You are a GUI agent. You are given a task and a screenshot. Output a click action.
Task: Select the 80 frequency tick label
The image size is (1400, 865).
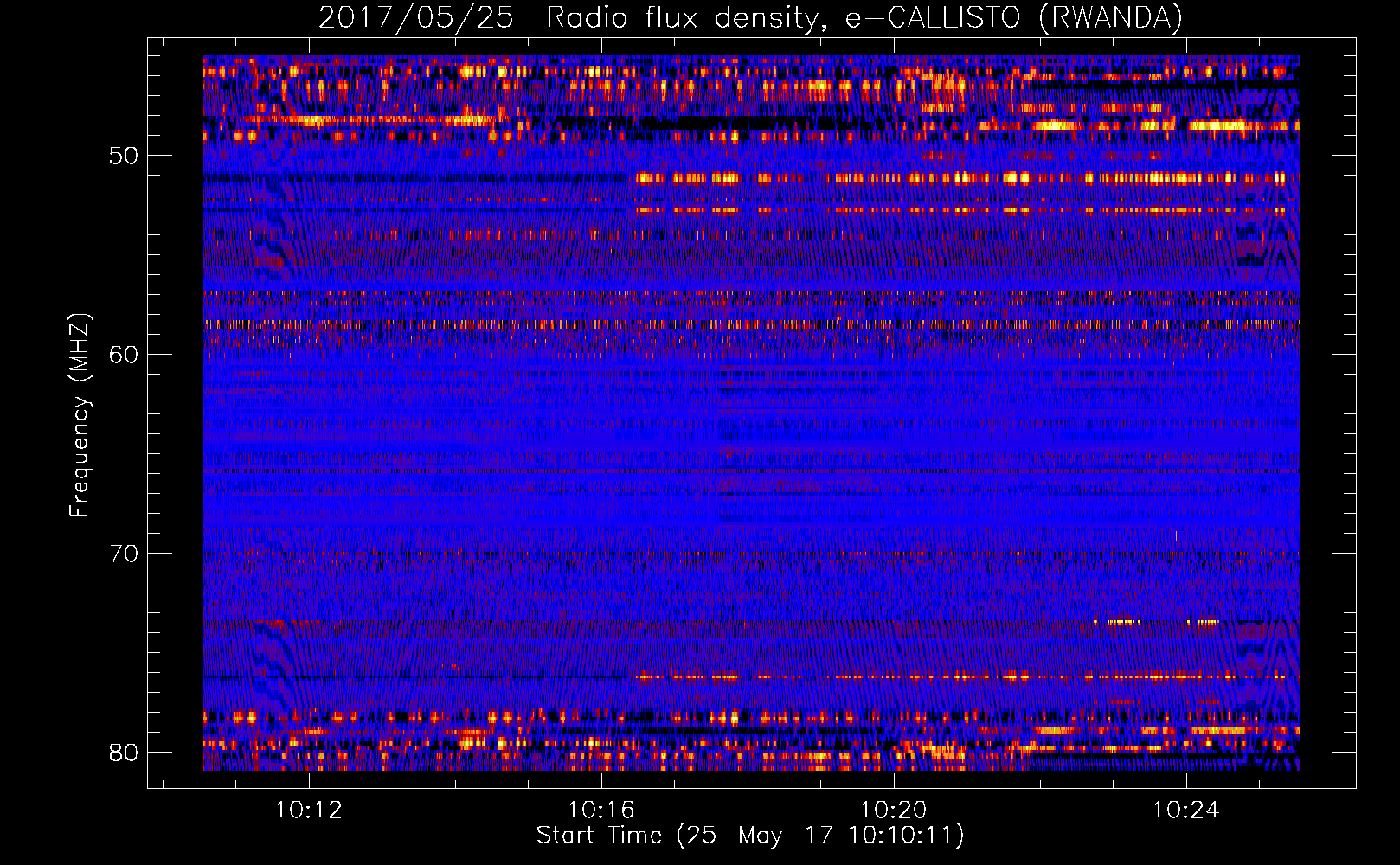click(x=124, y=753)
